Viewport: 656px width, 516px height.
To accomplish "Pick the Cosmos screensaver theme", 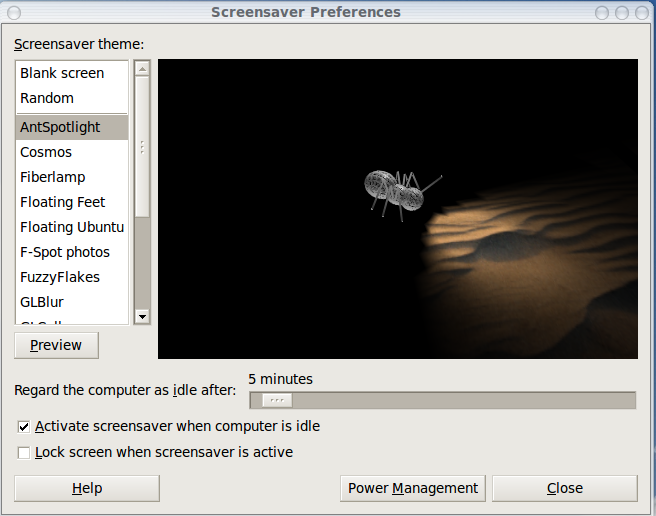I will pos(72,152).
